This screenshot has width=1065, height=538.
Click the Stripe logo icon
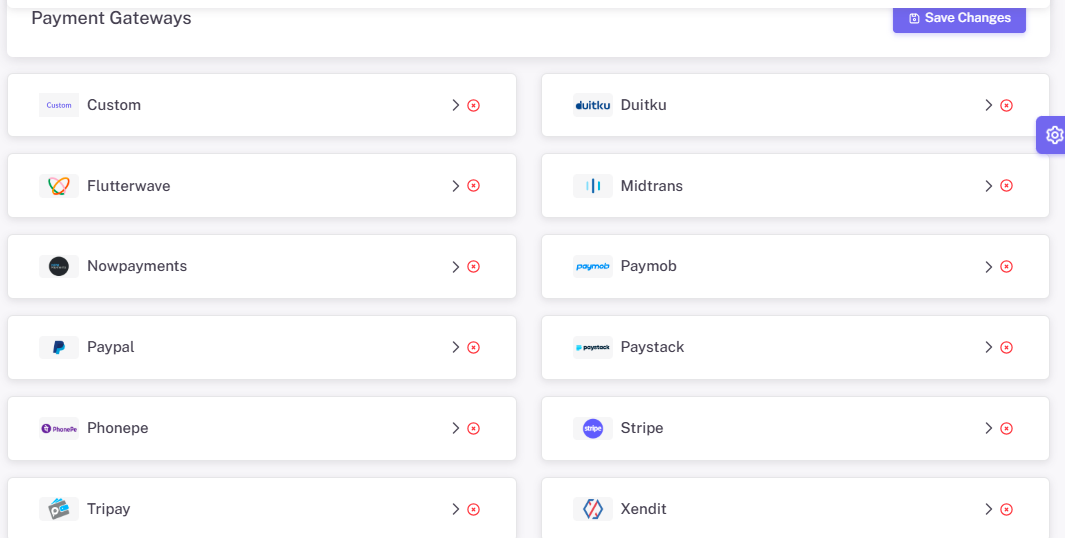tap(592, 429)
